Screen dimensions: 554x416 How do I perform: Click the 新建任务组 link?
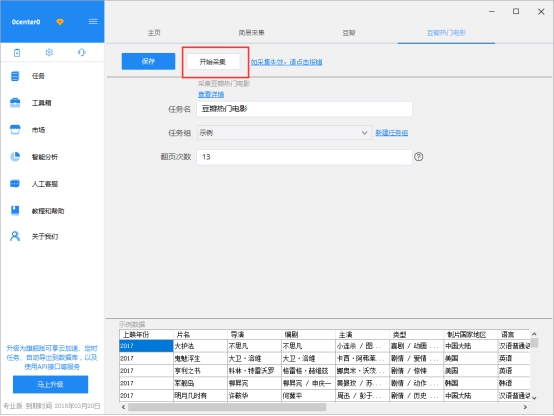[x=391, y=133]
